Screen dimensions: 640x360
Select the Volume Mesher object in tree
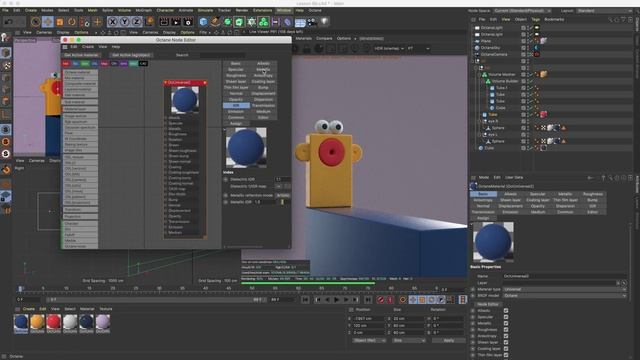click(502, 74)
